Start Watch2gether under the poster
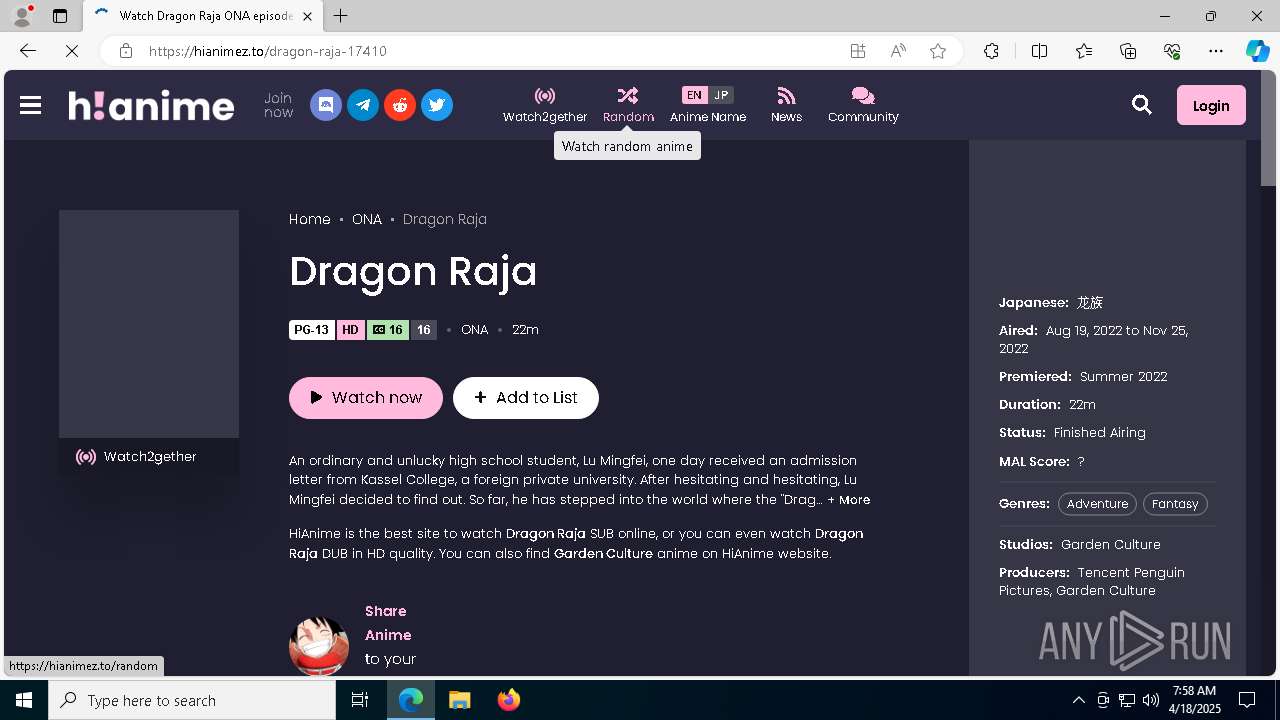 [149, 457]
